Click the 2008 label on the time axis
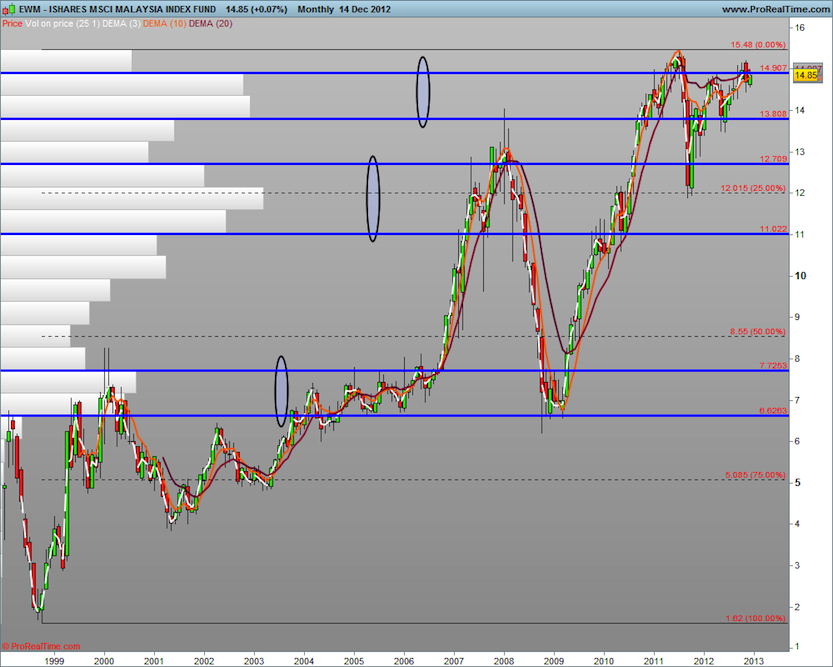Viewport: 833px width, 667px height. [x=504, y=661]
